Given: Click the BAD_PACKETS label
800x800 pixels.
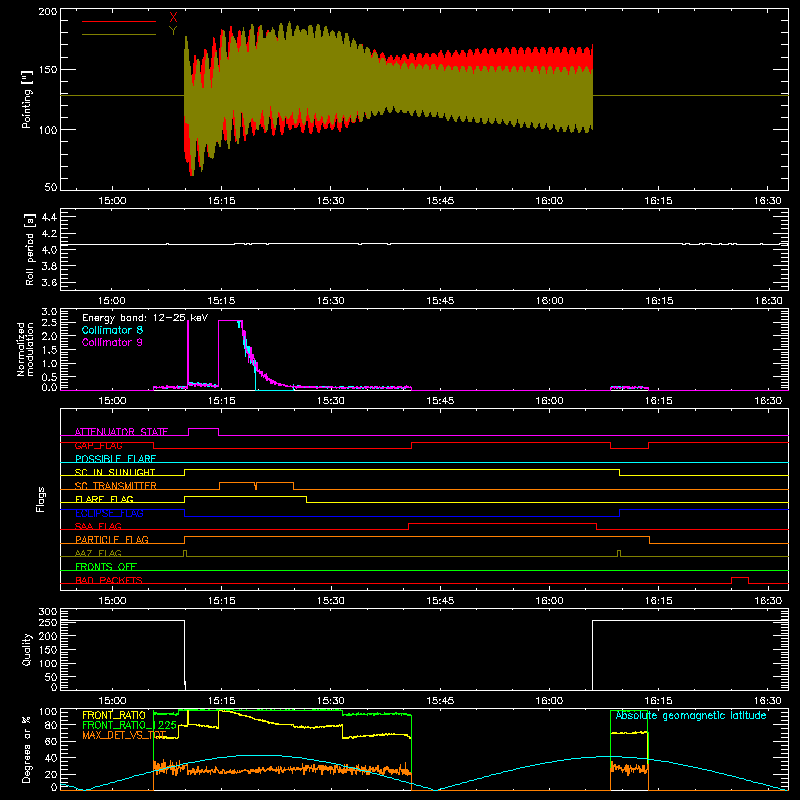Looking at the screenshot, I should pyautogui.click(x=109, y=580).
